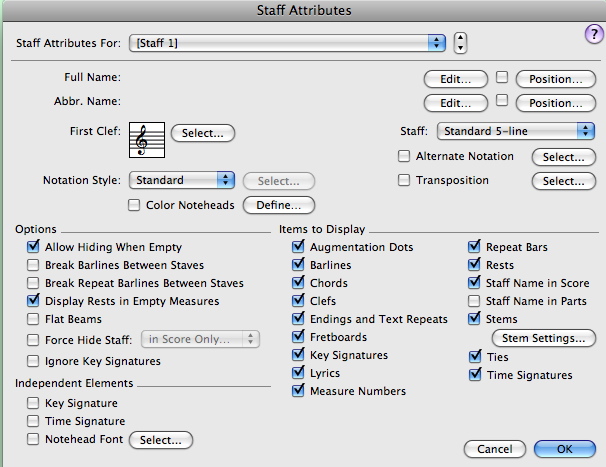
Task: Expand the Notation Style dropdown
Action: pos(182,180)
